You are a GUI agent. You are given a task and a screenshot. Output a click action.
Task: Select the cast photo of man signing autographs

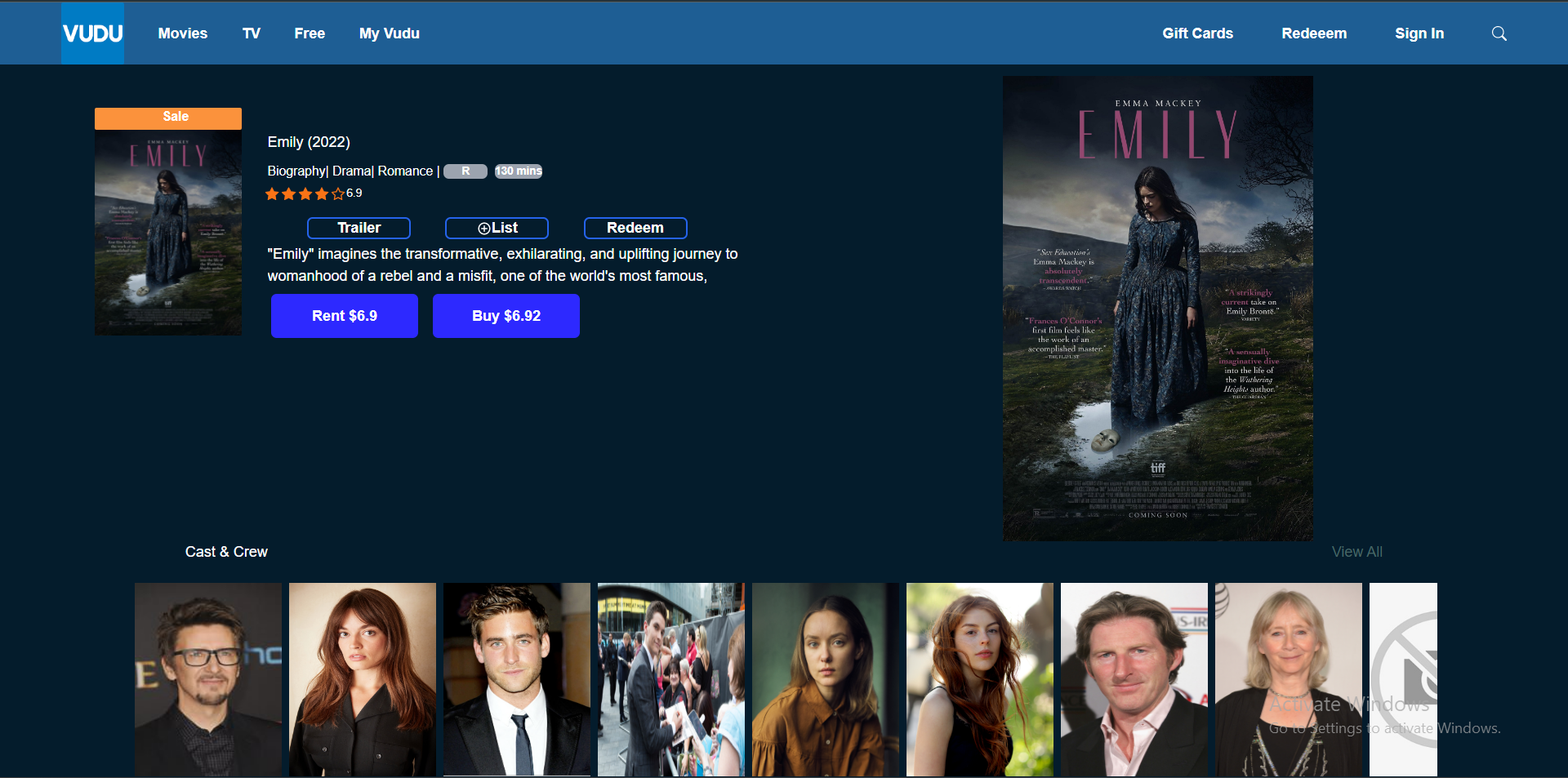pyautogui.click(x=671, y=679)
